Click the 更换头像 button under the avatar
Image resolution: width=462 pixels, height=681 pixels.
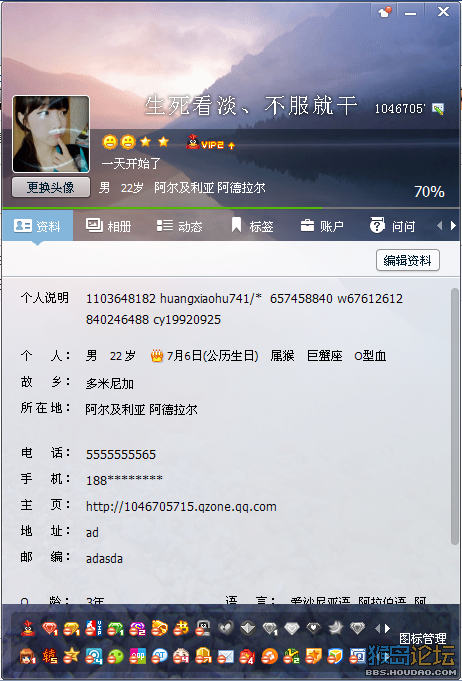51,187
